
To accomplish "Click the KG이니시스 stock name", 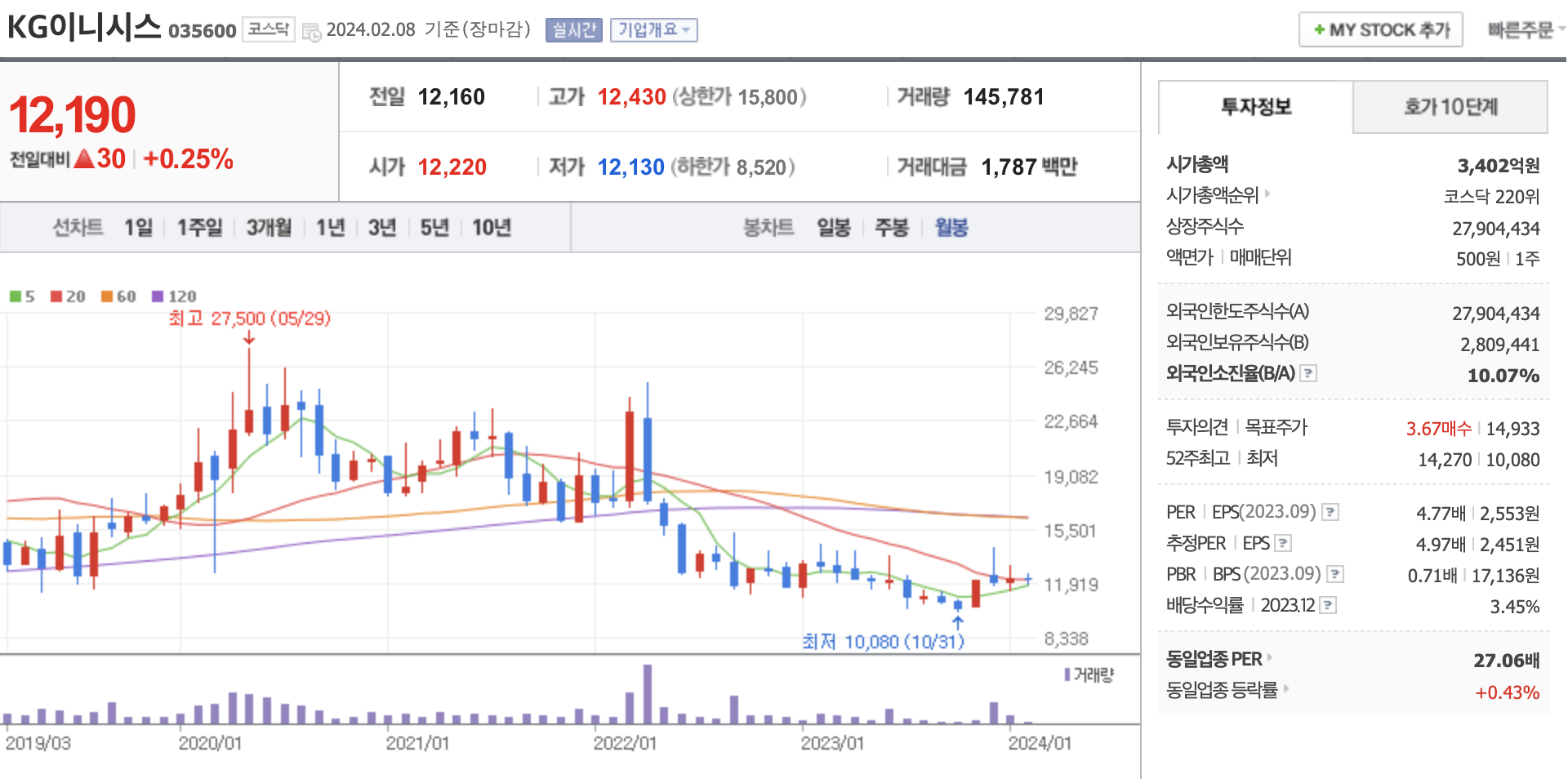I will [x=83, y=28].
